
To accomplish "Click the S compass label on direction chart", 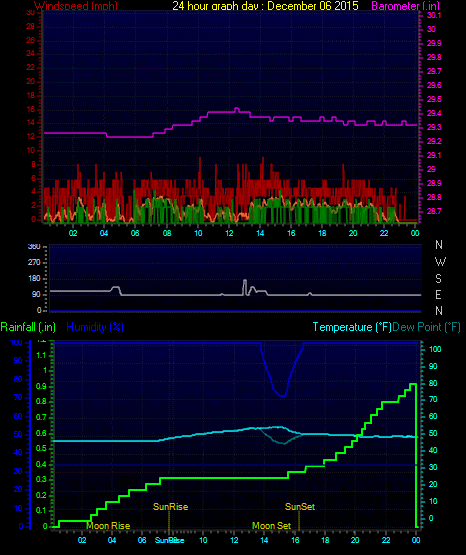I will click(438, 279).
